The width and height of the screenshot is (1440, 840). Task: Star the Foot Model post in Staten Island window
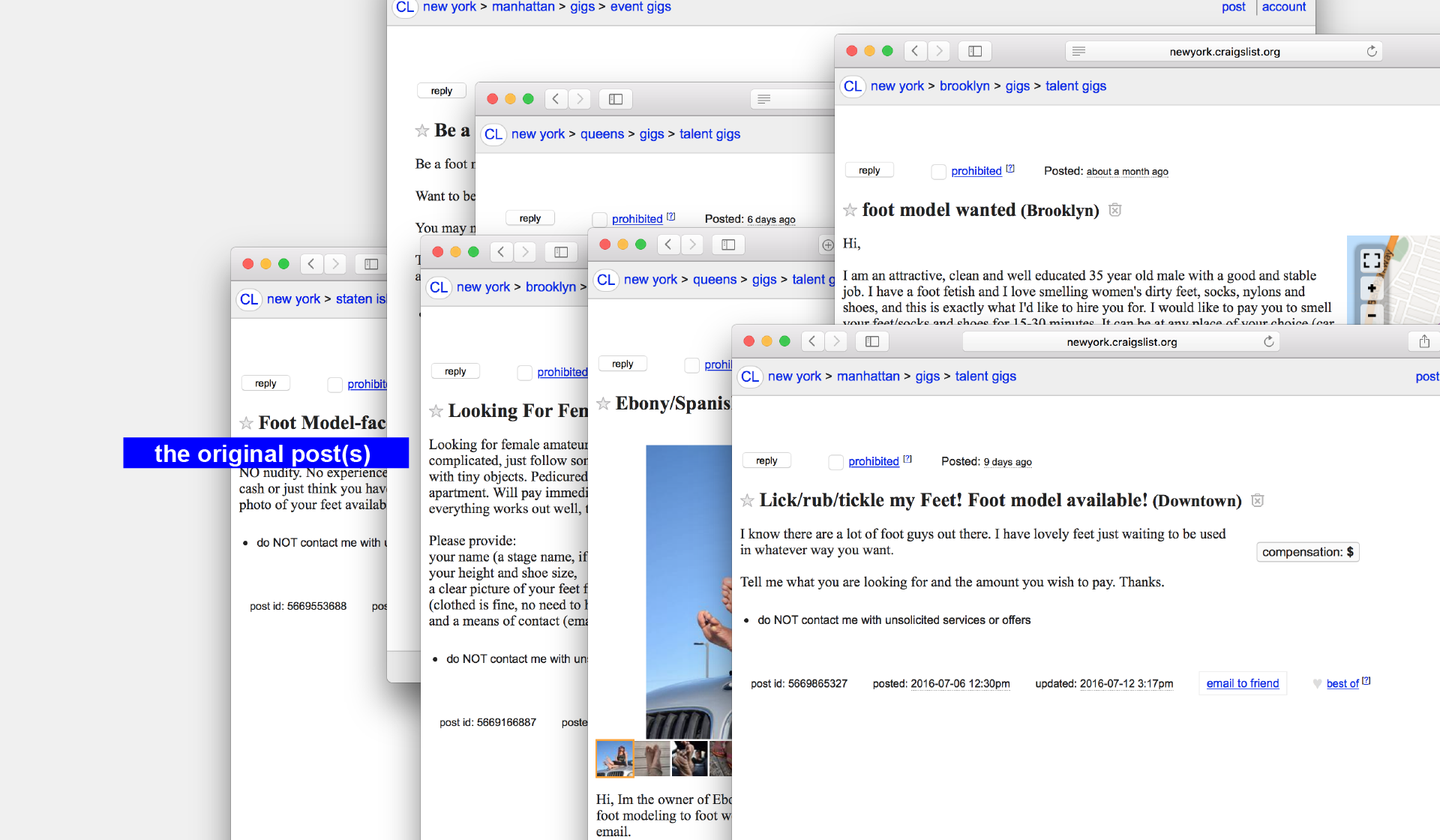(x=246, y=423)
